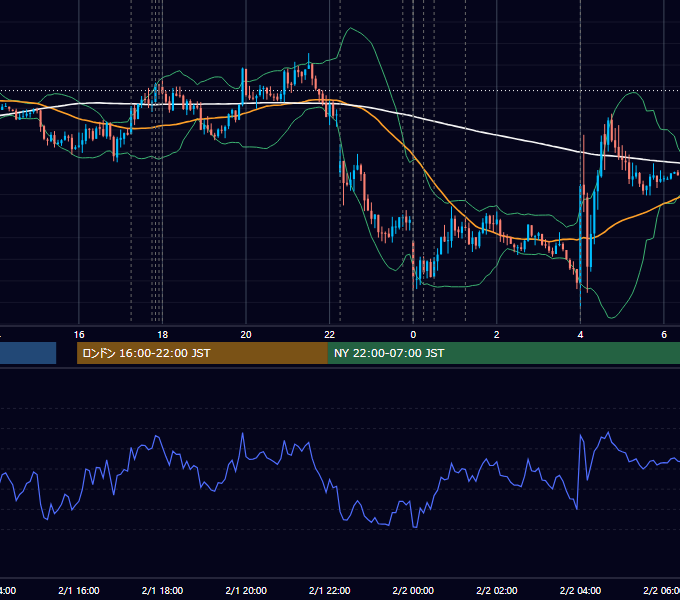
Task: Click hour label 4 on the upper time axis
Action: pos(580,335)
